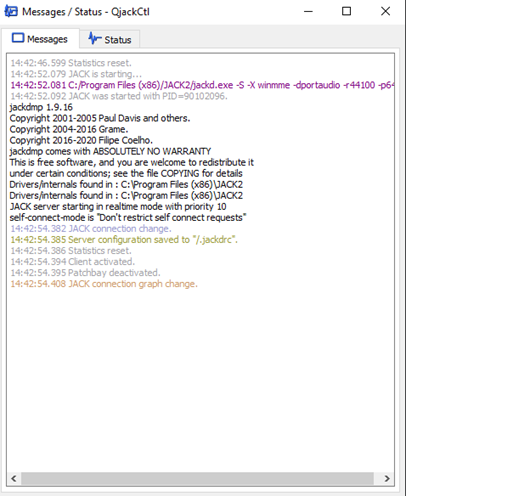Click the horizontal scrollbar thumb

(197, 479)
